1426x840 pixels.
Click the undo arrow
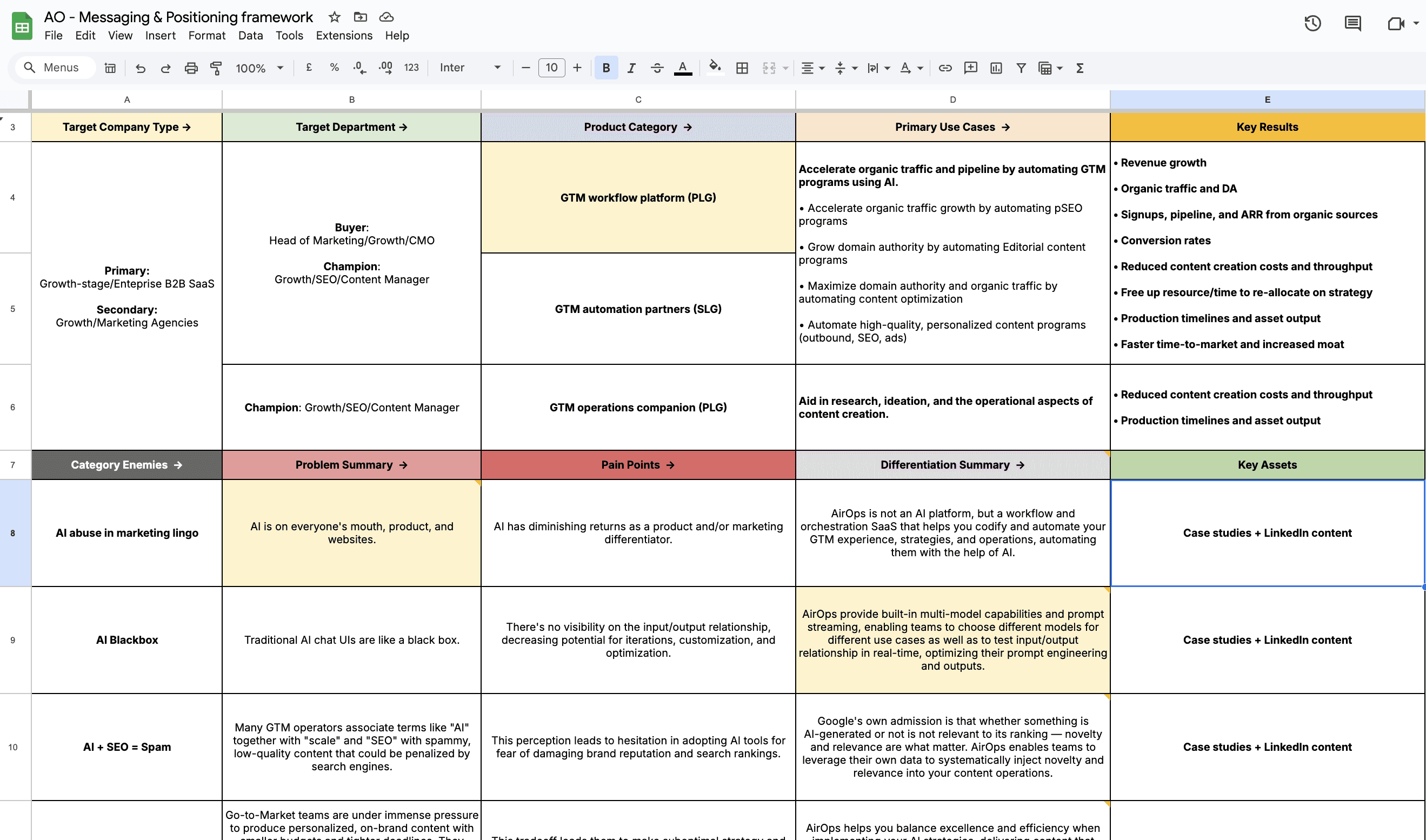click(141, 68)
